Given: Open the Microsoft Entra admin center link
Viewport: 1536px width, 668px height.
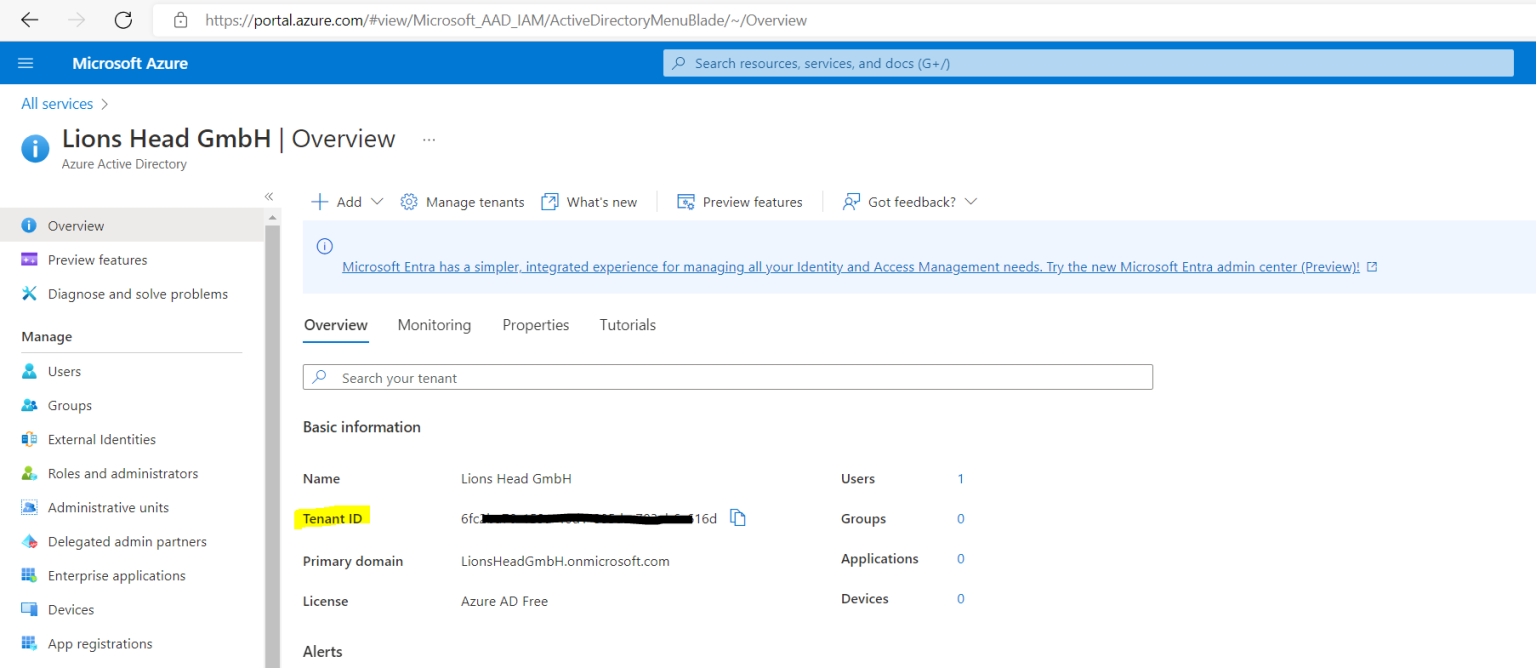Looking at the screenshot, I should tap(850, 266).
